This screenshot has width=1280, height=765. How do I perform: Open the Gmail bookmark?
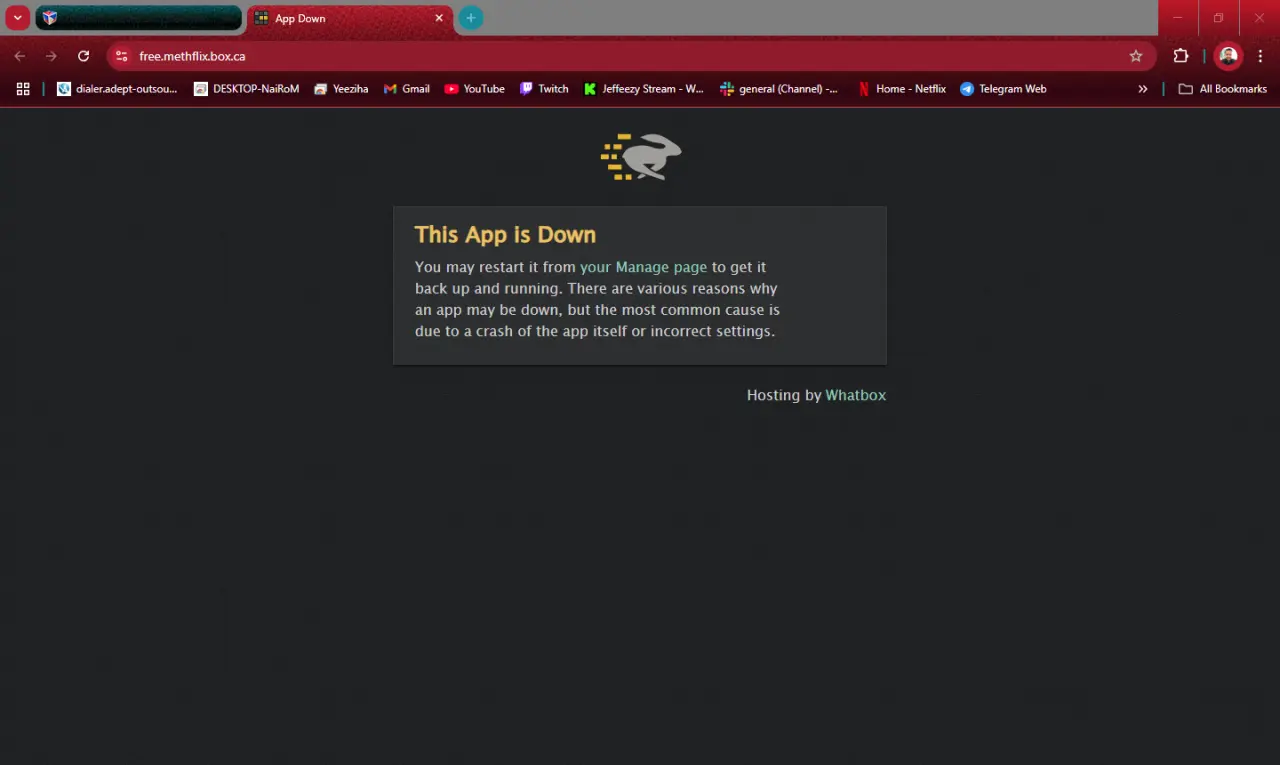(407, 89)
